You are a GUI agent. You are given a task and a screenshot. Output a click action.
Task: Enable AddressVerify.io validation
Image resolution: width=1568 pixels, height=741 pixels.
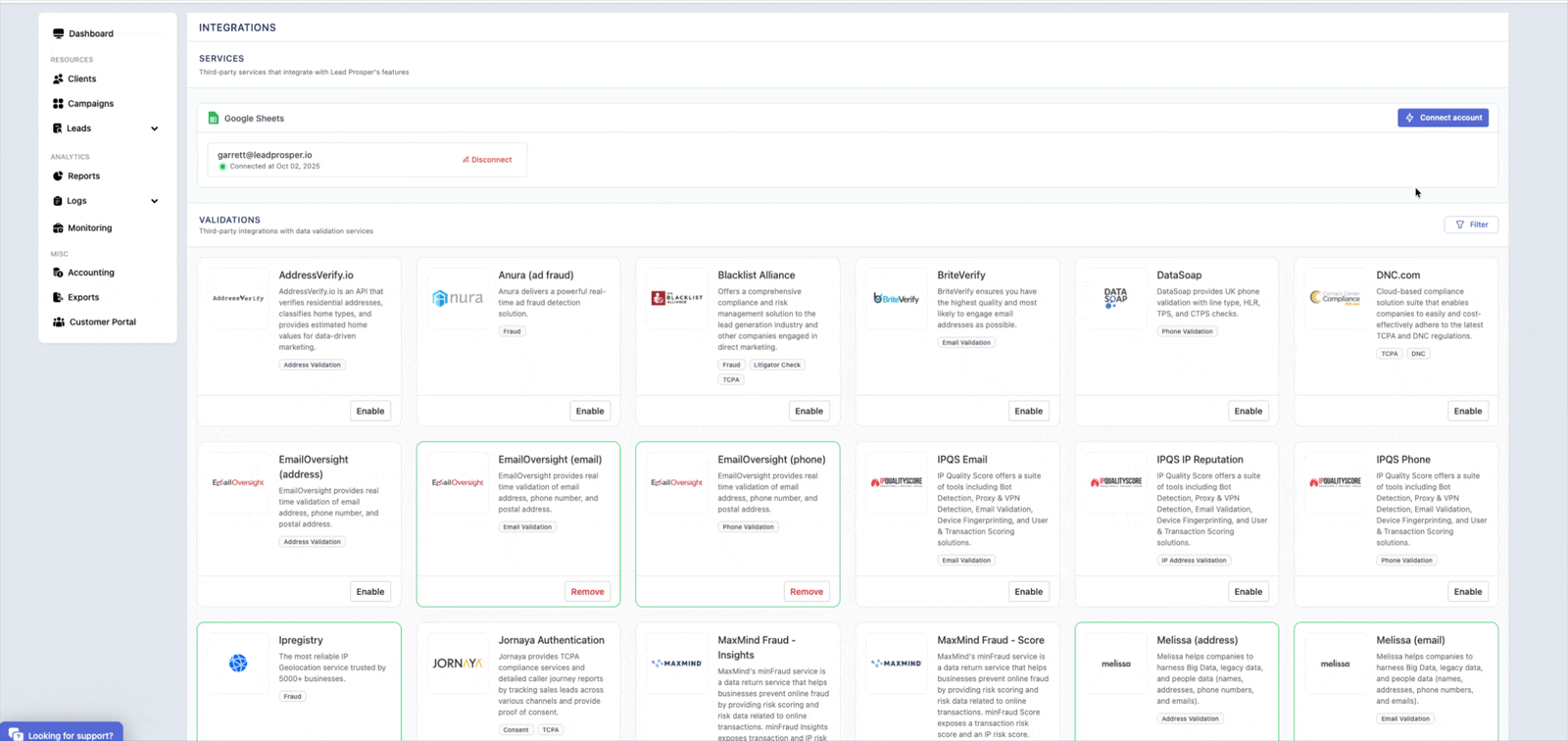(x=370, y=411)
